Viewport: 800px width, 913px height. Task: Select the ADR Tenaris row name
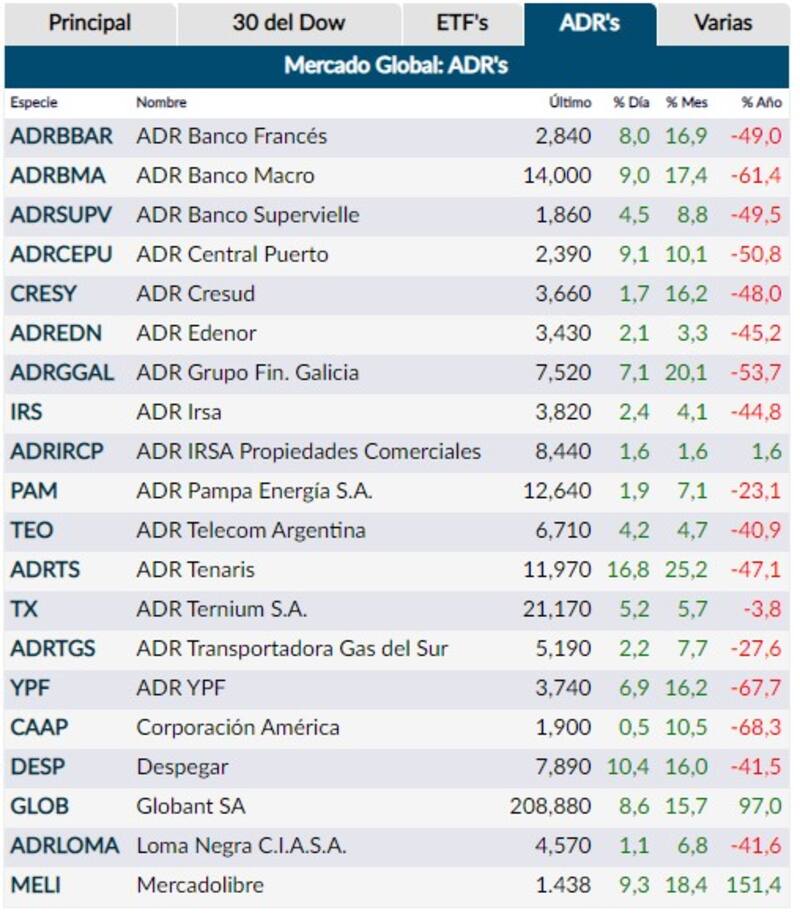tap(195, 570)
